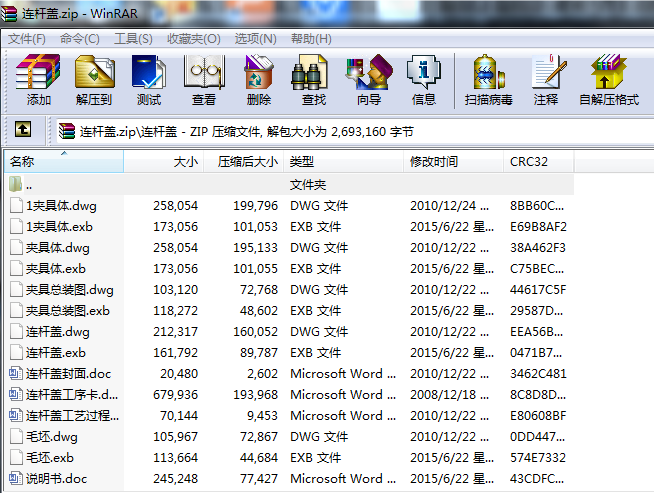Click size value 245,248

click(x=175, y=478)
